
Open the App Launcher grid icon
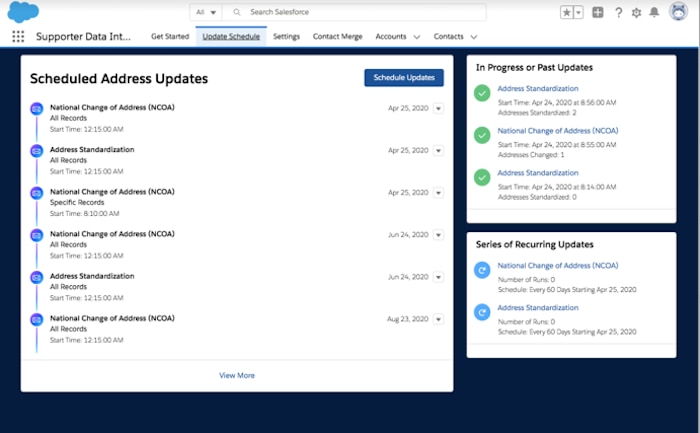point(18,37)
